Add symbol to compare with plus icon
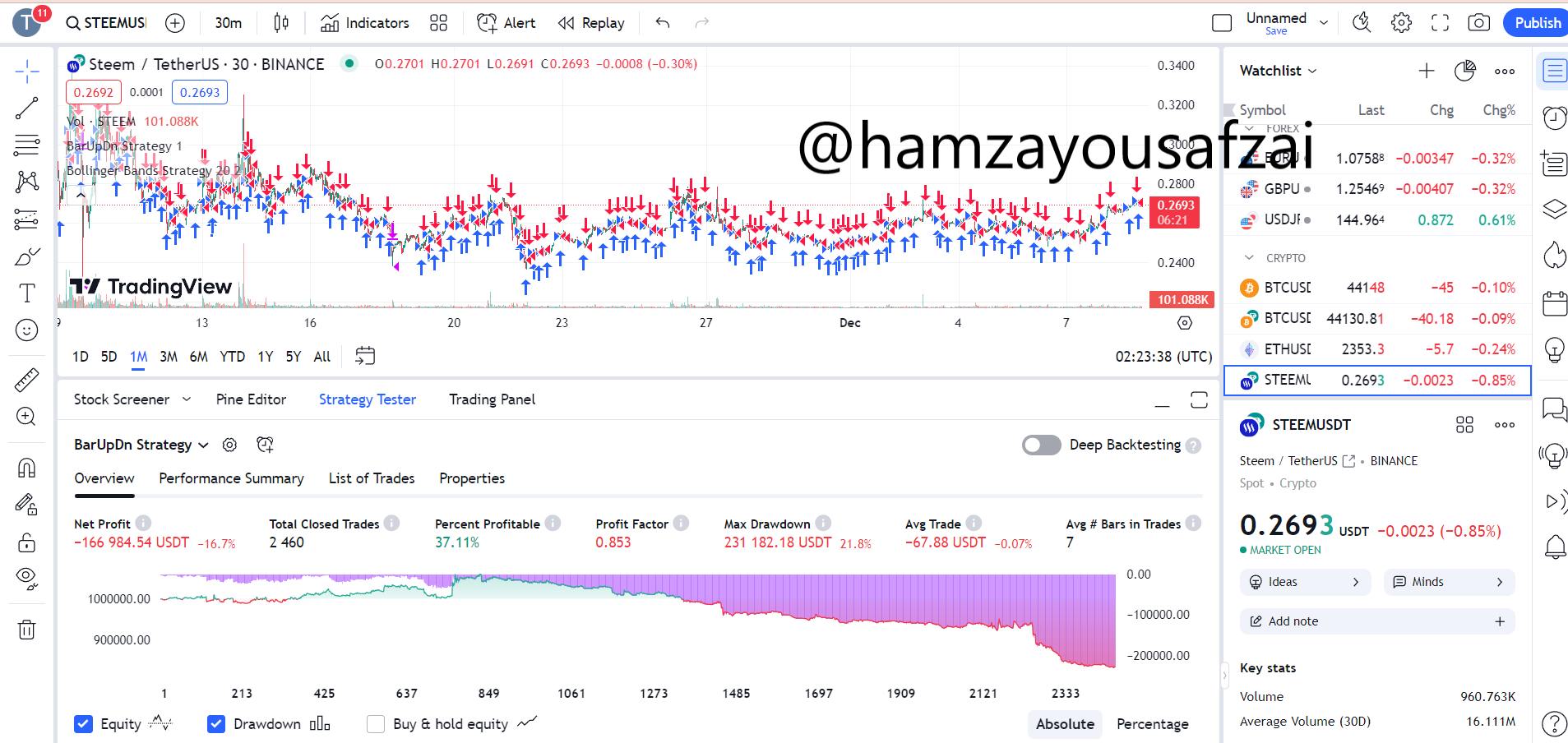The height and width of the screenshot is (743, 1568). [x=175, y=23]
